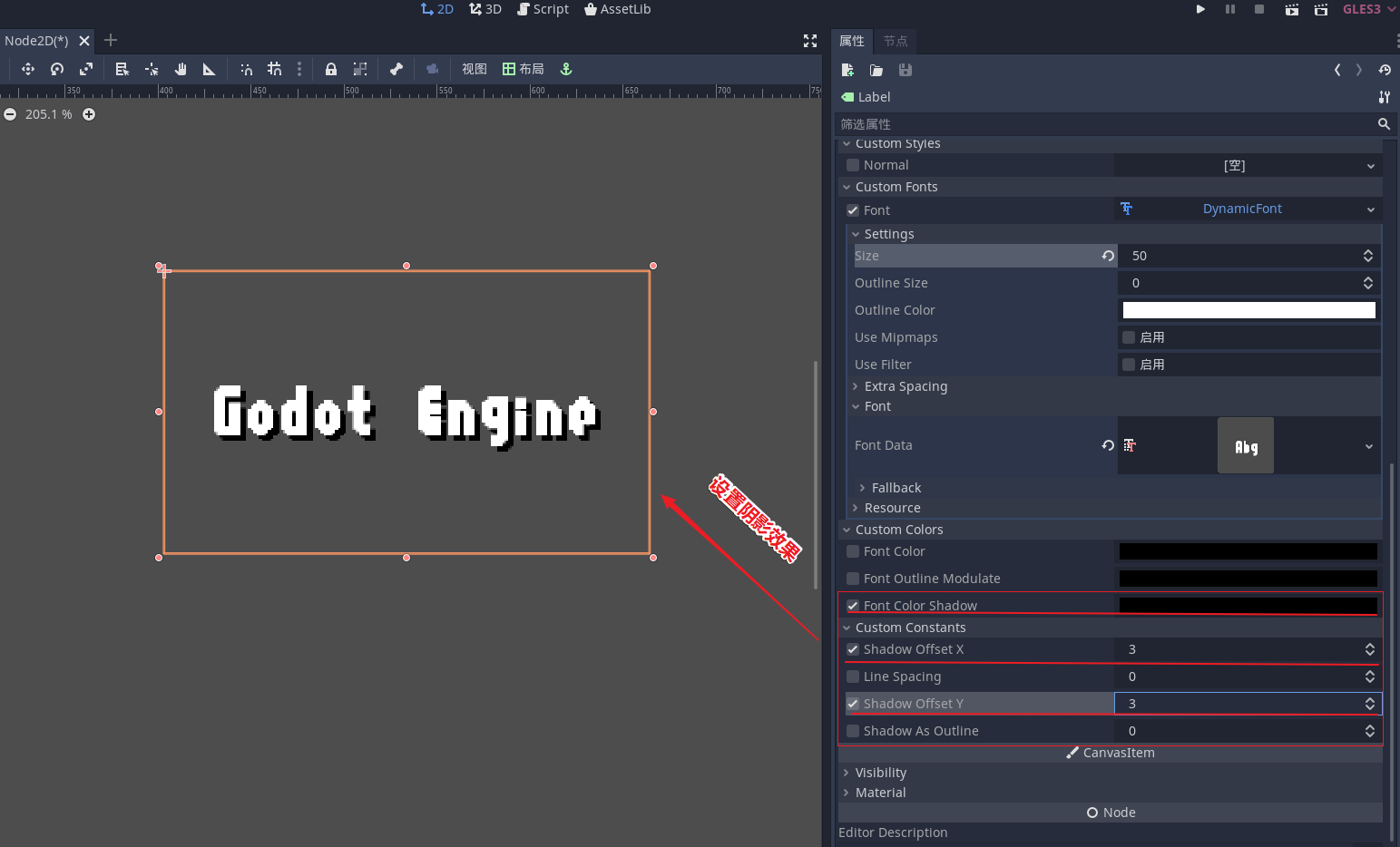Expand the Fallback group

tap(863, 488)
